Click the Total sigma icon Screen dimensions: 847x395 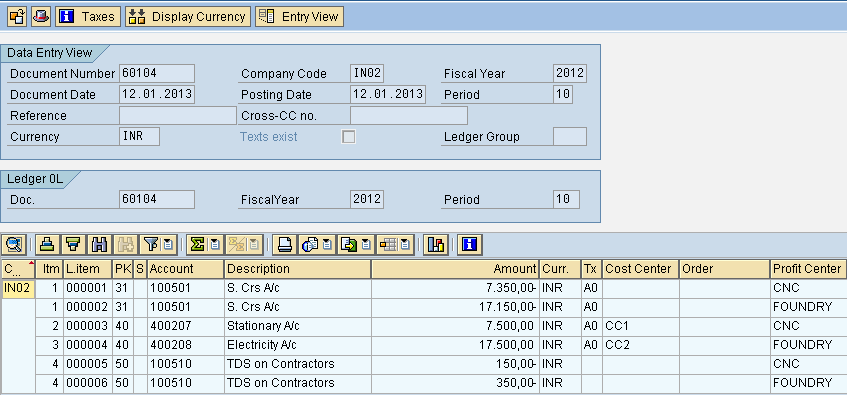[x=198, y=245]
